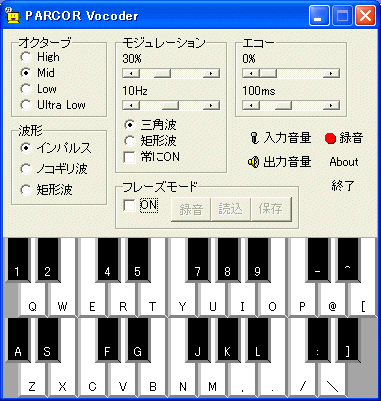Click the PARCOR Vocoder title bar icon

(x=12, y=15)
